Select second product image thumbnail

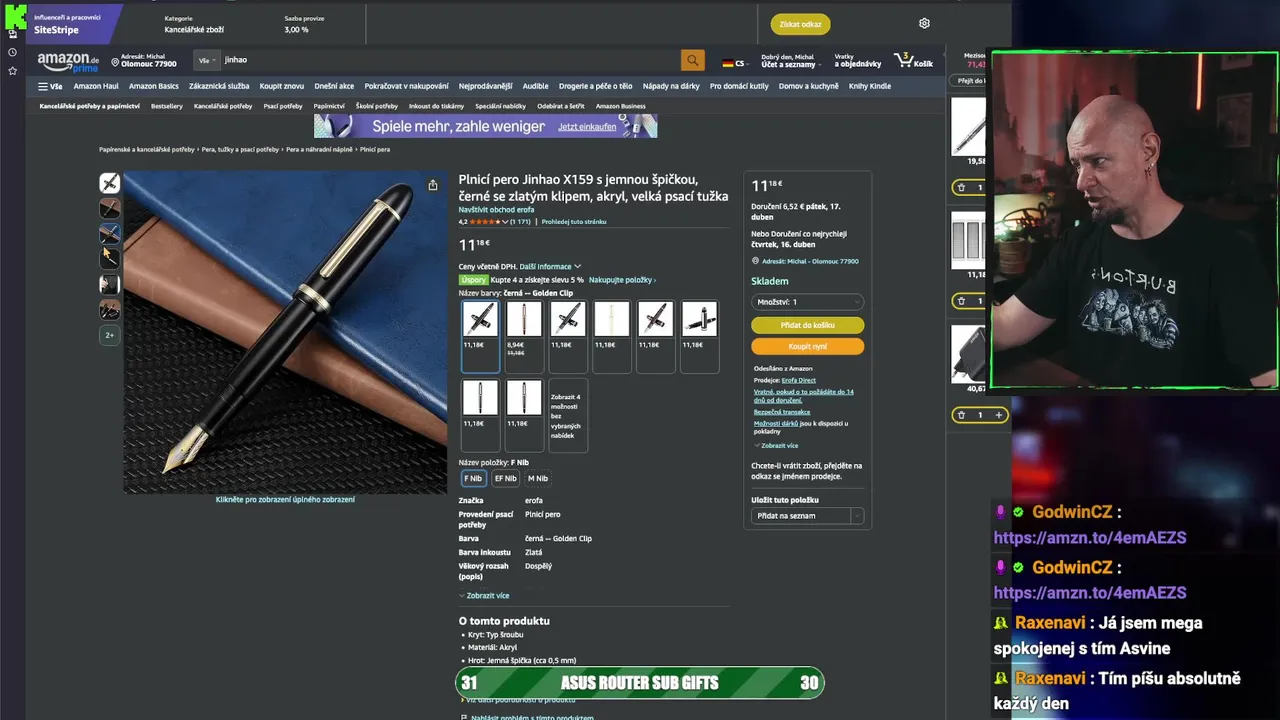(110, 208)
